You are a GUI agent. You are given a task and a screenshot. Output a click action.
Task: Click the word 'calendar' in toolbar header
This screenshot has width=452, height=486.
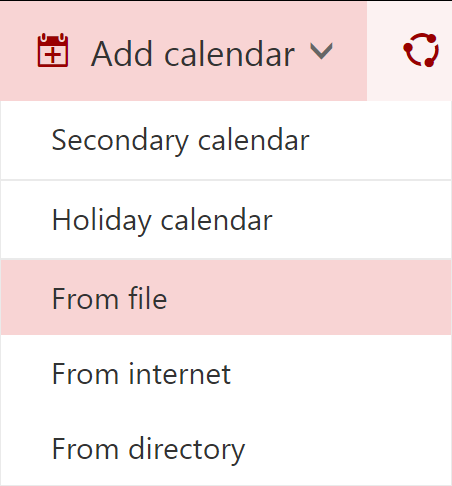point(230,54)
